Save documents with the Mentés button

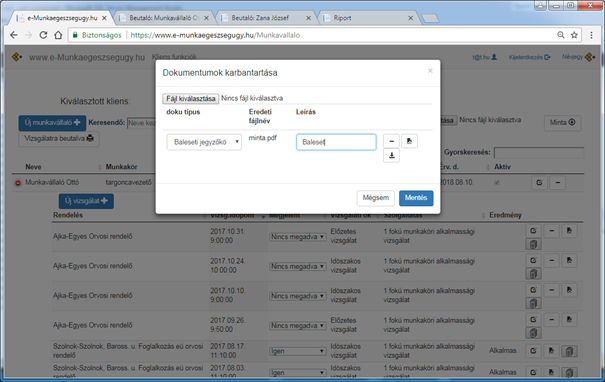[x=416, y=198]
